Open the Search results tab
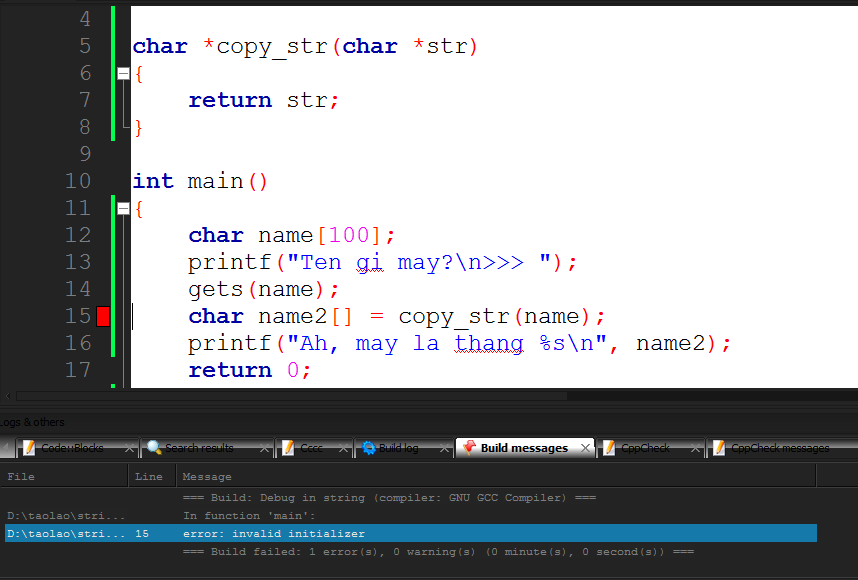The height and width of the screenshot is (580, 858). click(198, 448)
